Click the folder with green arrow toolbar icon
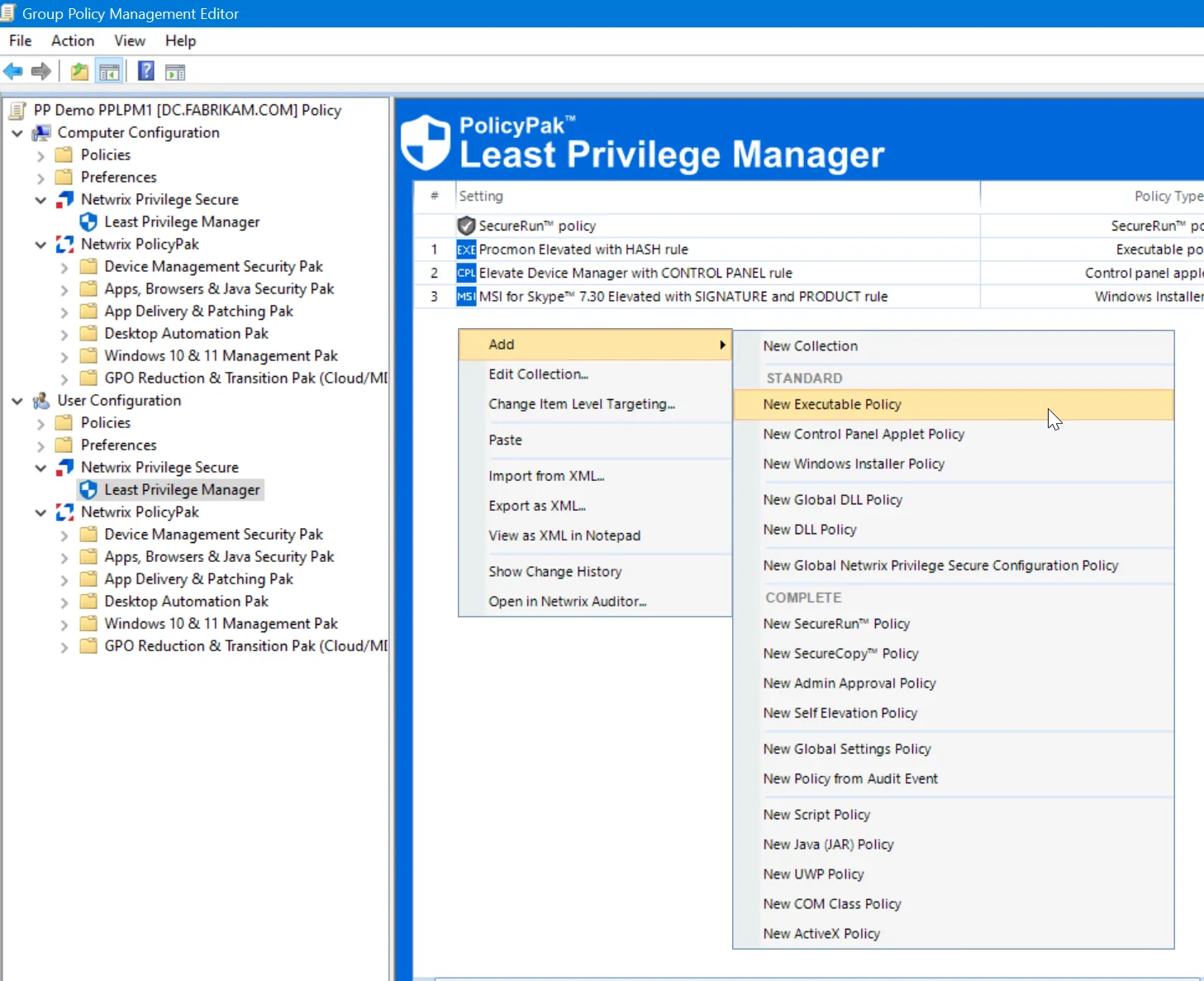This screenshot has width=1204, height=981. [79, 71]
